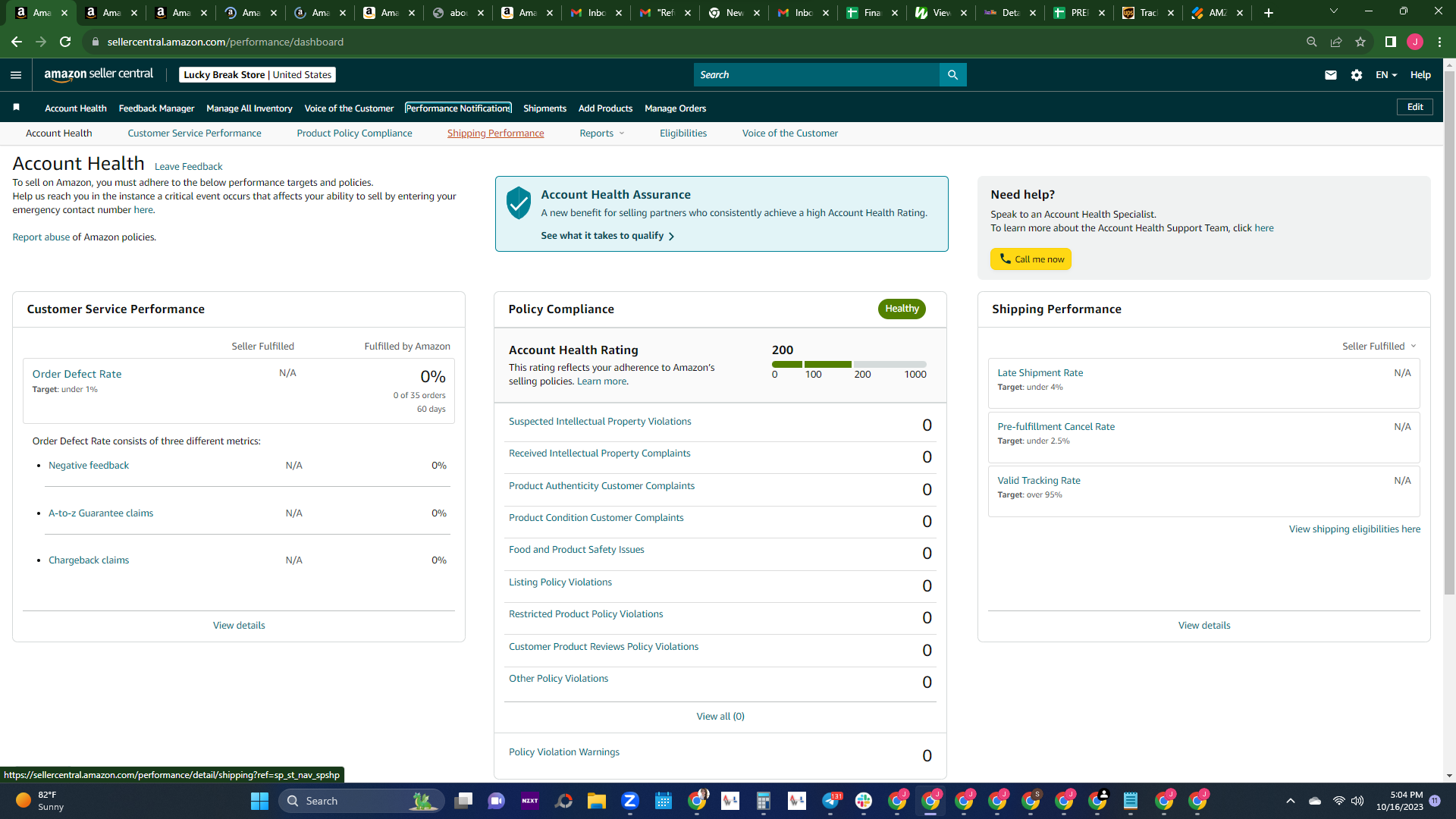Select Feedback Manager in the navigation bar

click(x=156, y=108)
